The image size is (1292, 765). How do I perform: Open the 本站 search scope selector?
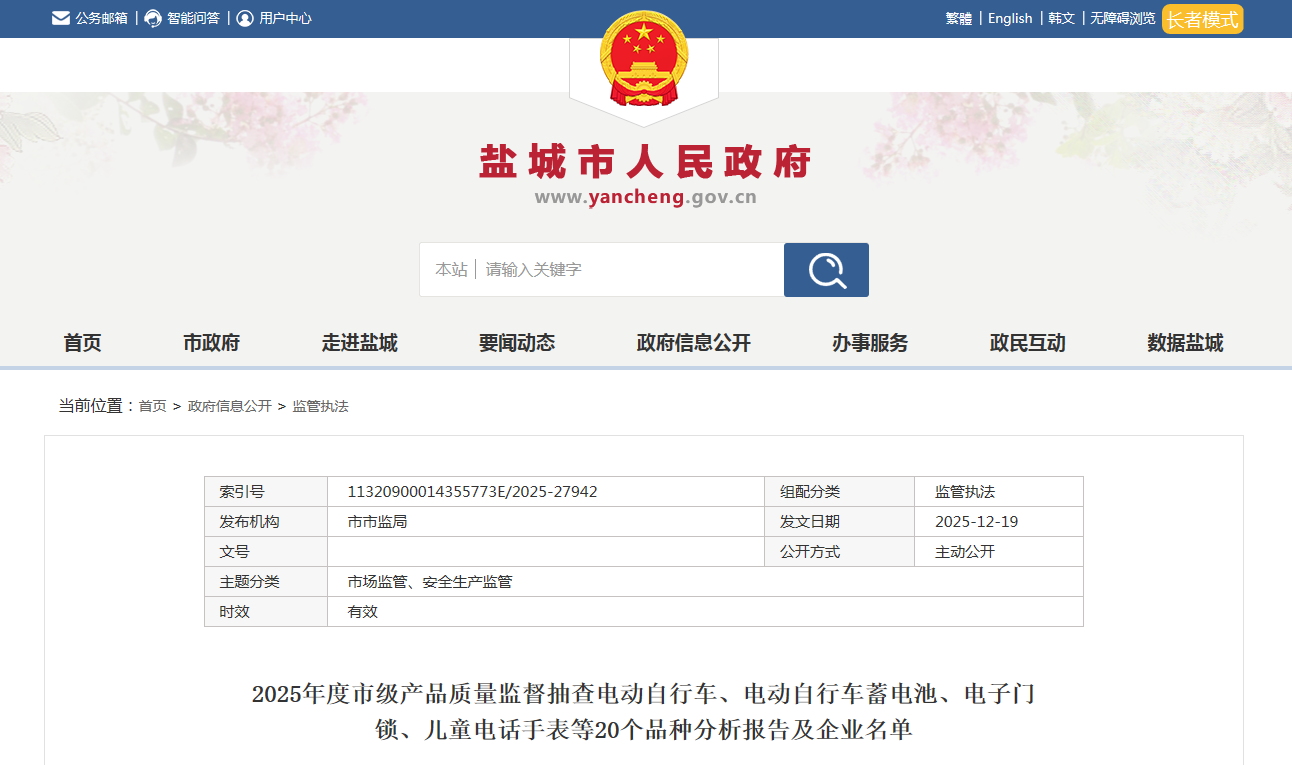[451, 270]
